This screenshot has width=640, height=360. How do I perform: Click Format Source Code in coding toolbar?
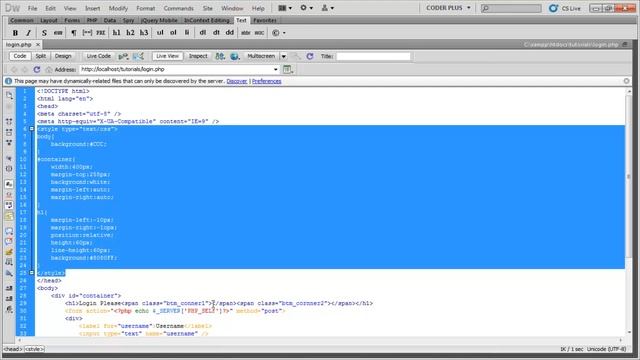9,309
